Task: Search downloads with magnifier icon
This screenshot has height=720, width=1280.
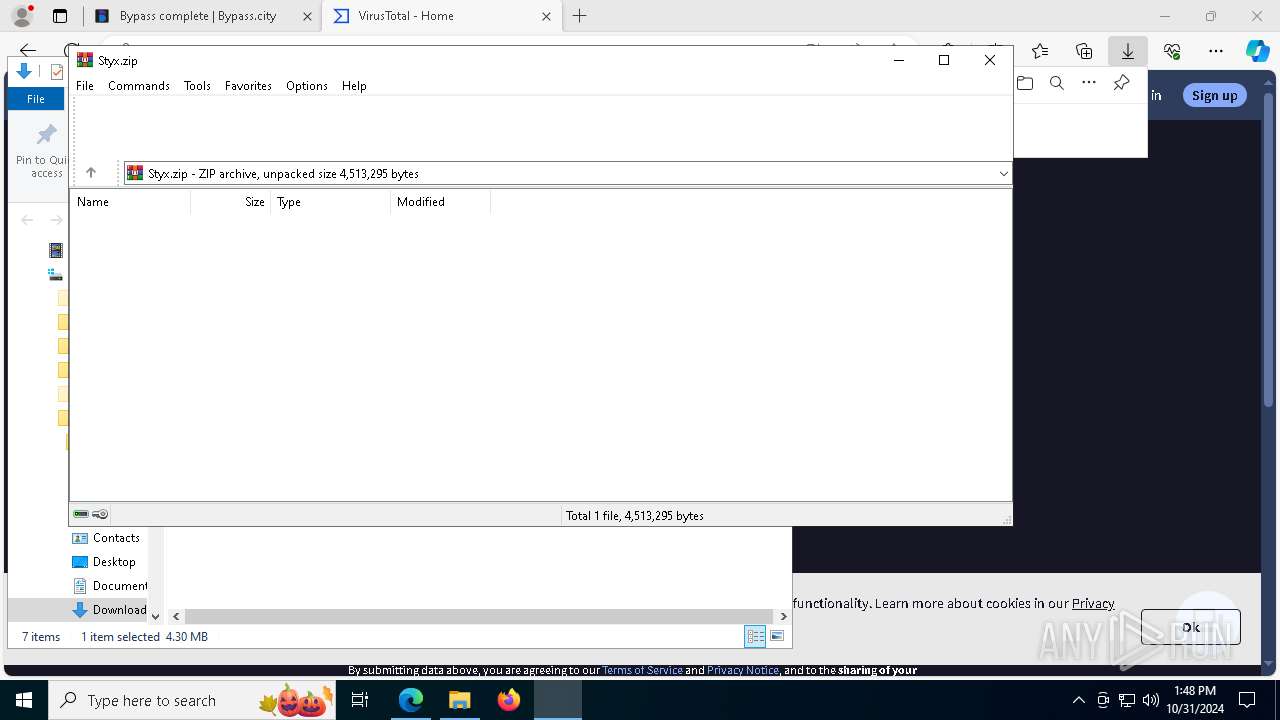Action: coord(1057,83)
